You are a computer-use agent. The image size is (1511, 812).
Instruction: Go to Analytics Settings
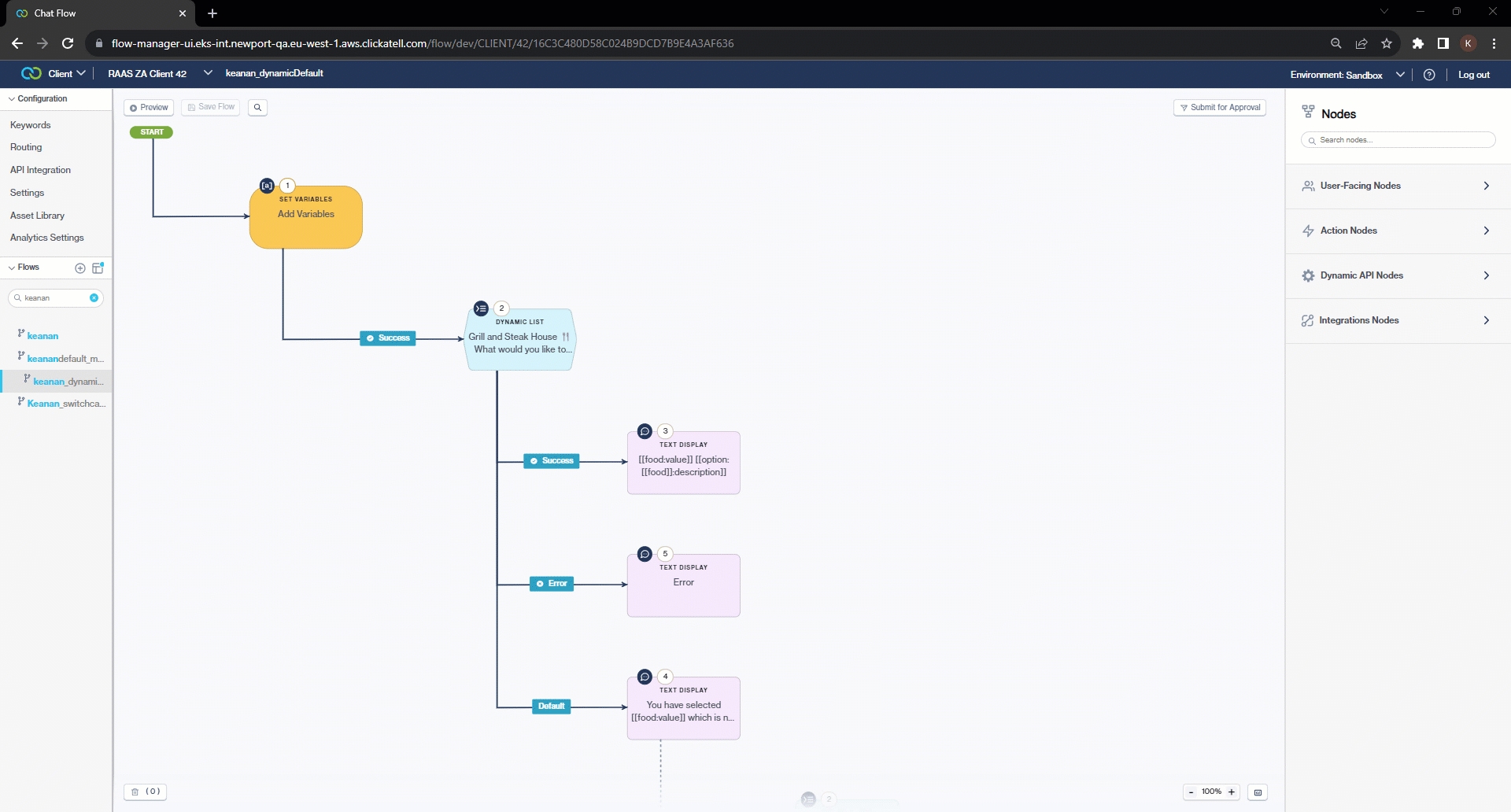(x=46, y=238)
